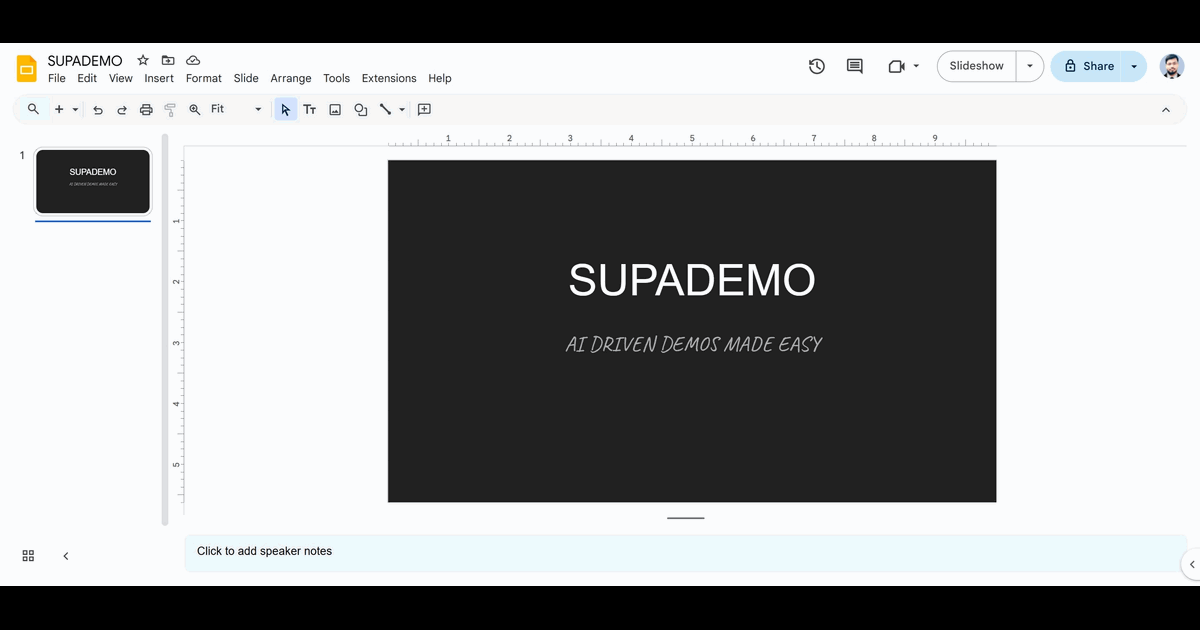The image size is (1200, 630).
Task: Insert a text box
Action: point(310,109)
